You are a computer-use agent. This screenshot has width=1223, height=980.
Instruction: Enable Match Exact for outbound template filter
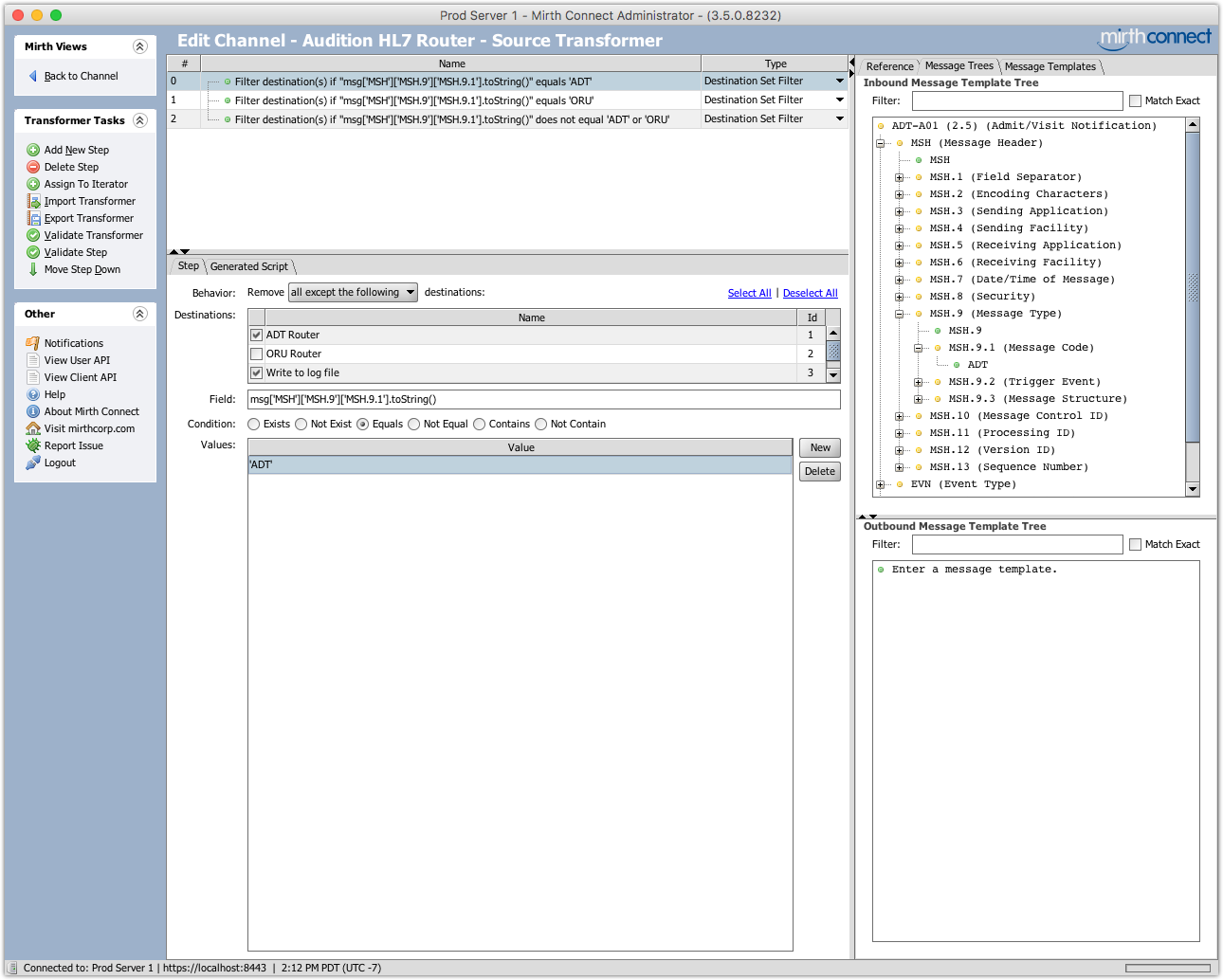point(1135,544)
